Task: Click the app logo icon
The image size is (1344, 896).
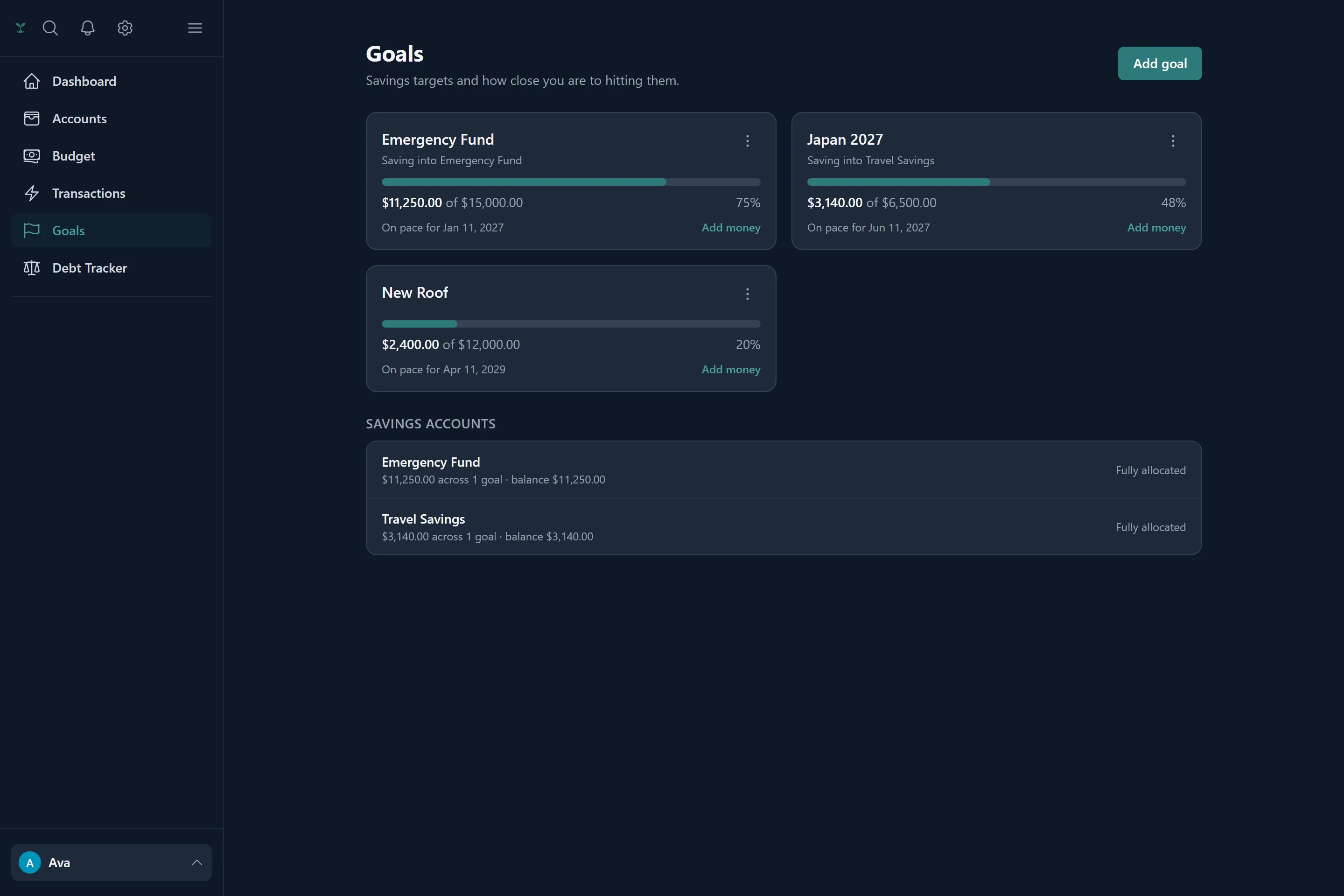Action: 21,28
